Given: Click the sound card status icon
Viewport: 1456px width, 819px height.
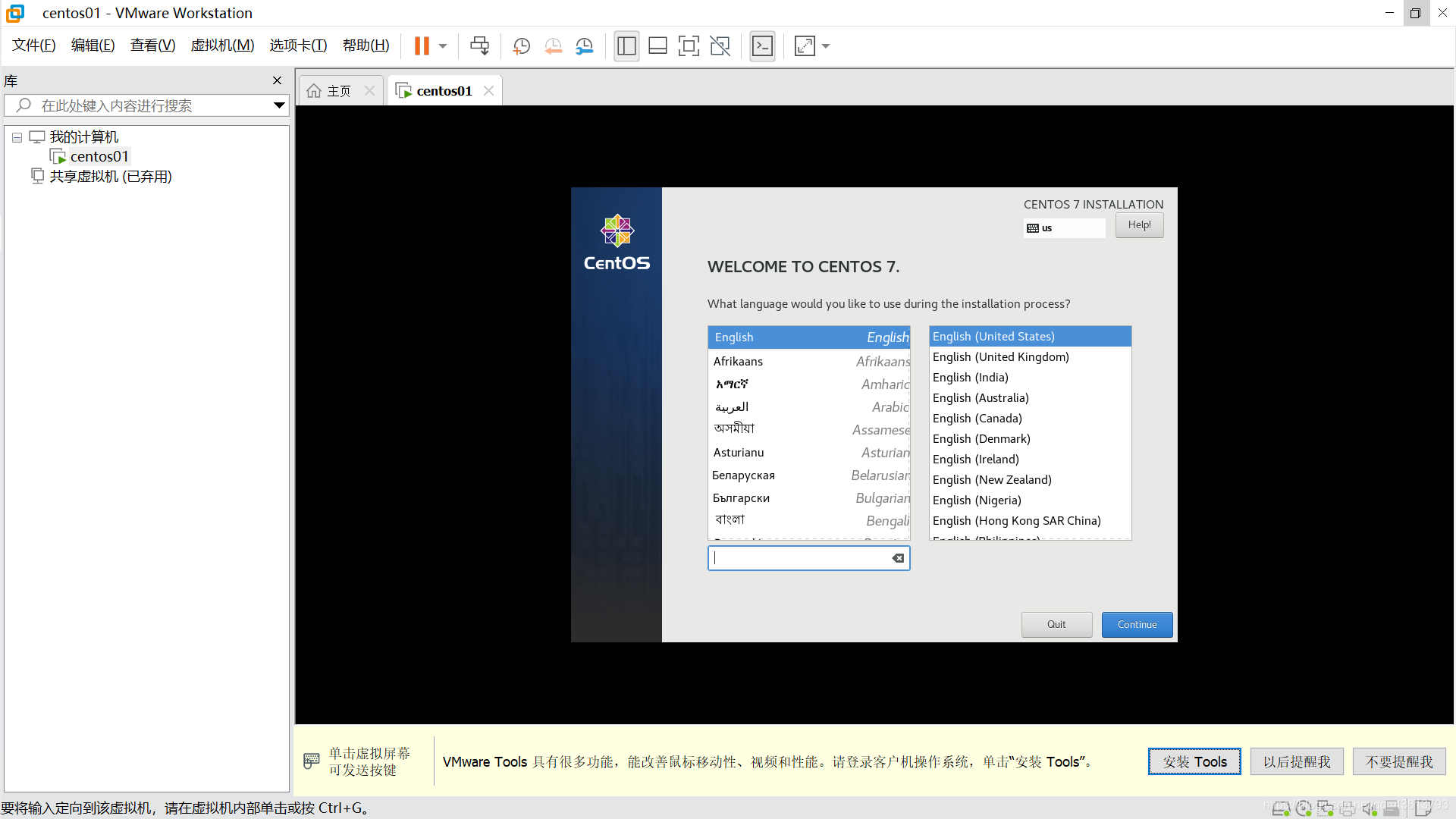Looking at the screenshot, I should tap(1370, 808).
